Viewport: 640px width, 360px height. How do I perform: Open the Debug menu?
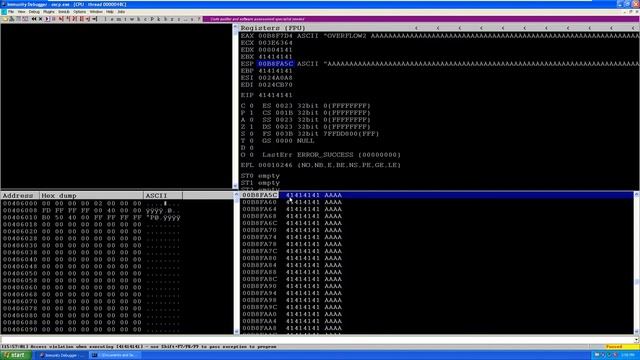[x=34, y=12]
